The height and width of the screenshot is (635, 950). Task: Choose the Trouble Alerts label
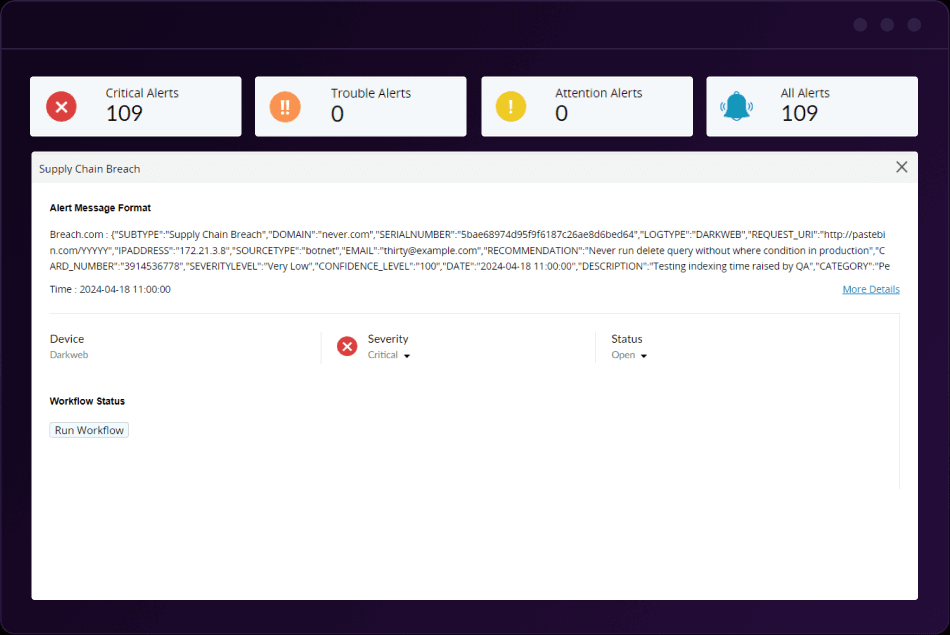pyautogui.click(x=371, y=93)
